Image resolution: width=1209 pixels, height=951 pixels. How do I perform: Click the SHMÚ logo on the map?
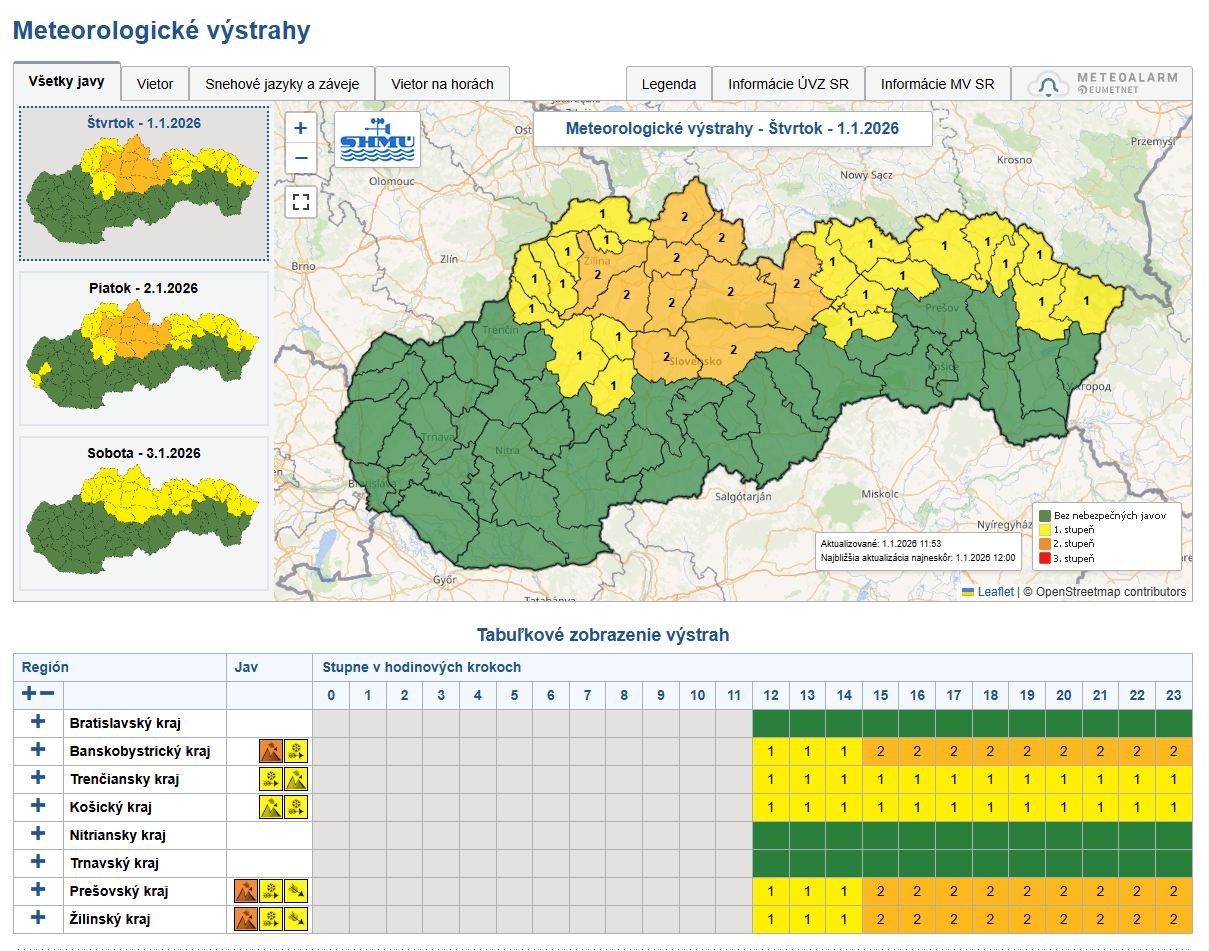click(377, 140)
